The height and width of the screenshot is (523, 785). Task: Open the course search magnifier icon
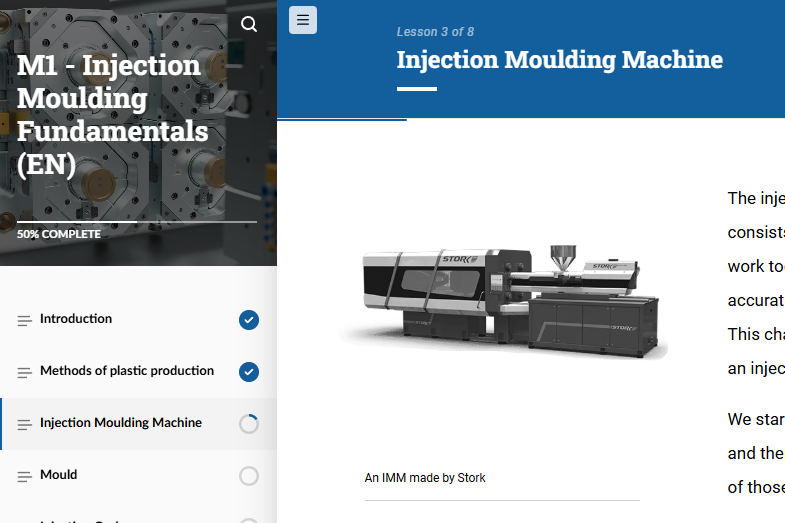click(249, 24)
